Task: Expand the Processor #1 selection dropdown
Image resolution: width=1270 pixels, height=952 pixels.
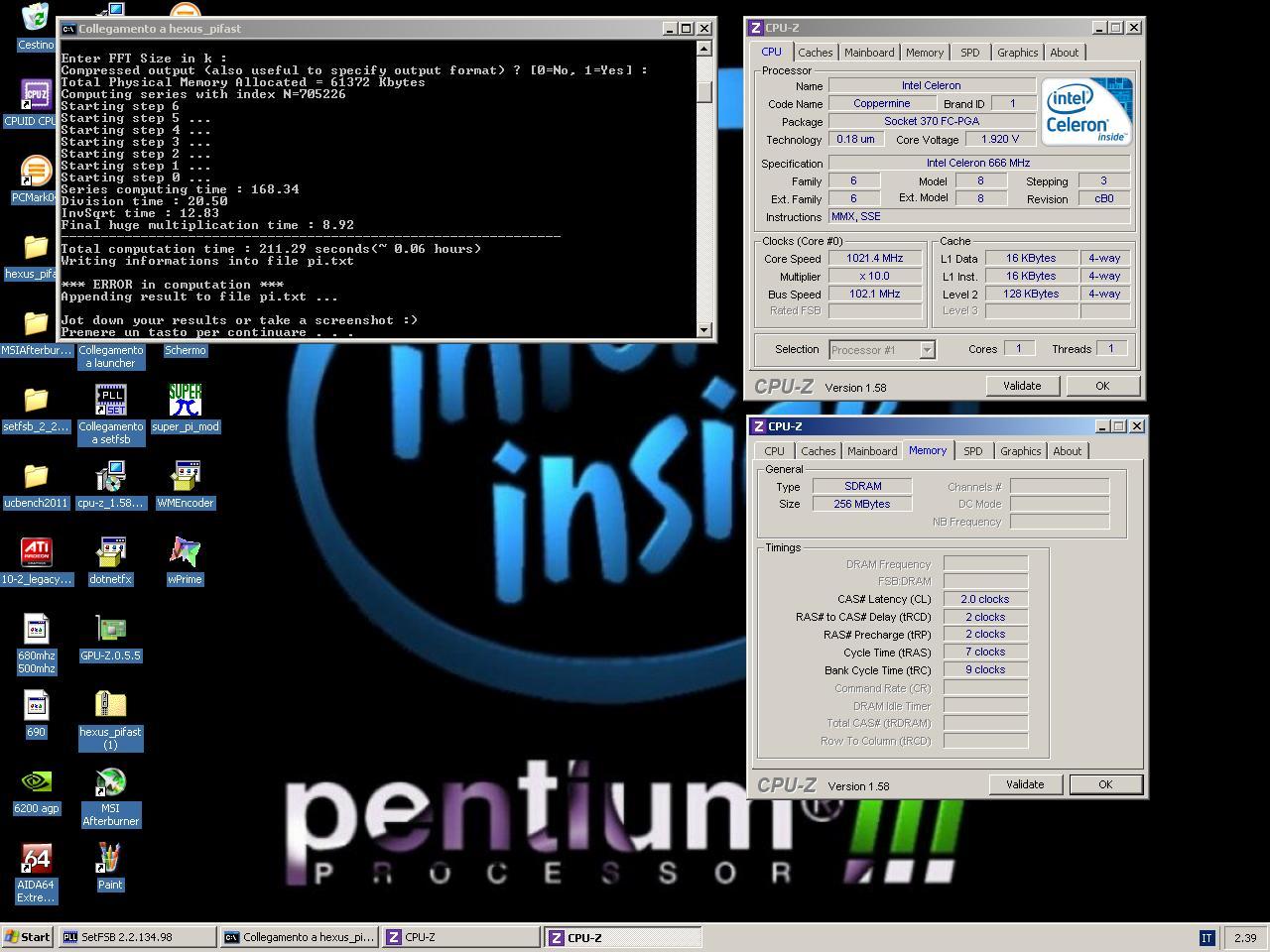Action: point(927,350)
